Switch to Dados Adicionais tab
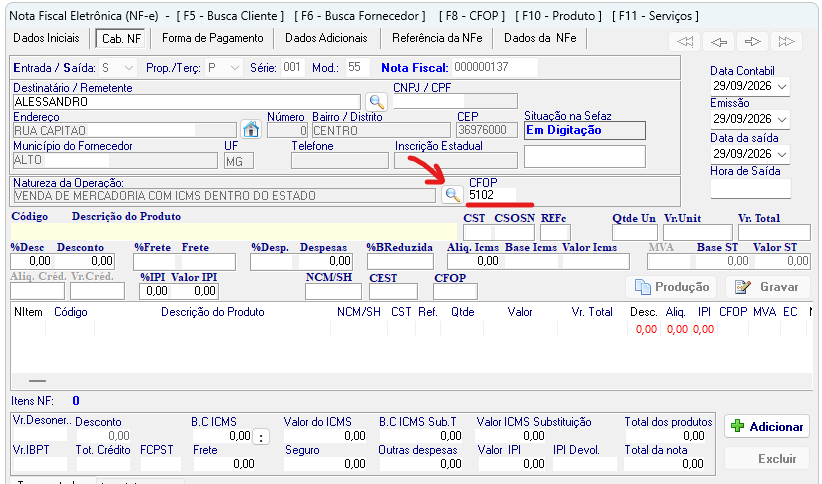822x484 pixels. (326, 38)
